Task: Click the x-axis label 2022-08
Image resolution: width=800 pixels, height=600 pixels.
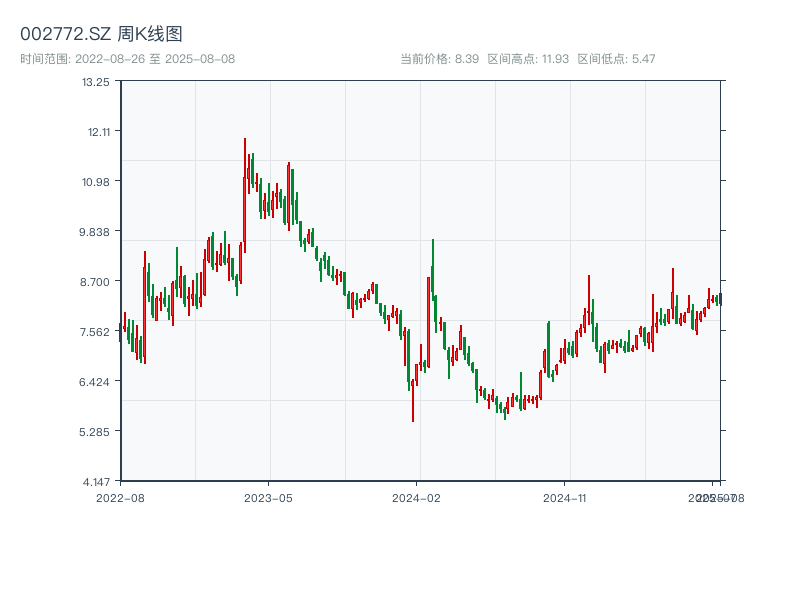Action: click(x=120, y=498)
